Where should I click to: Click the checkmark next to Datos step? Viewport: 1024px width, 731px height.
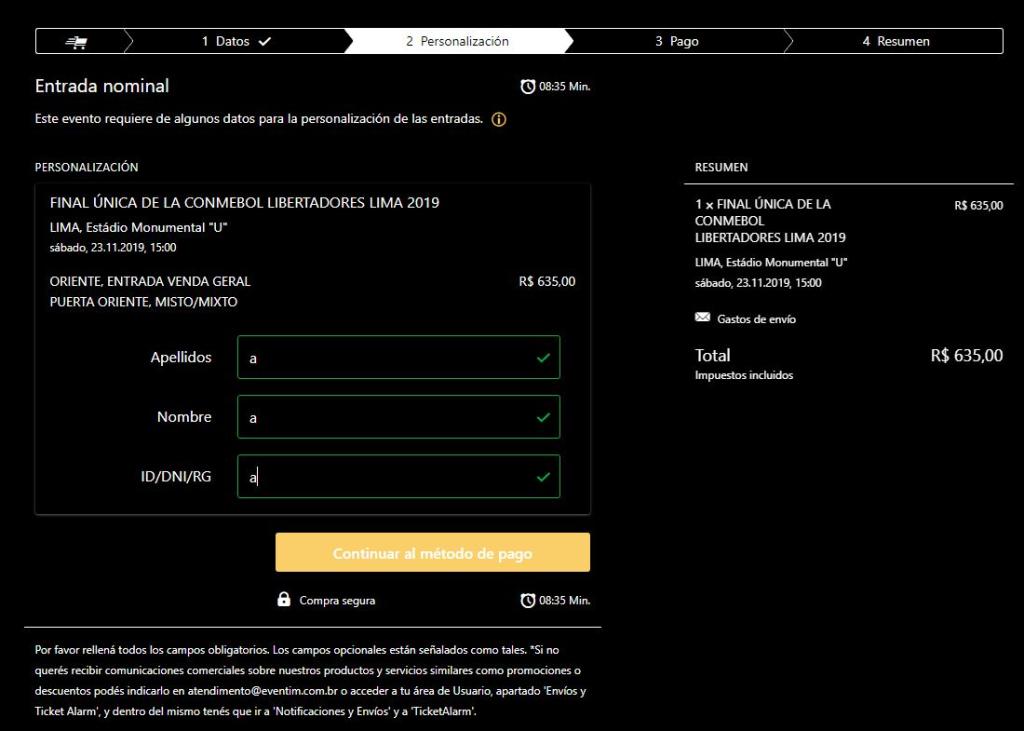[264, 41]
